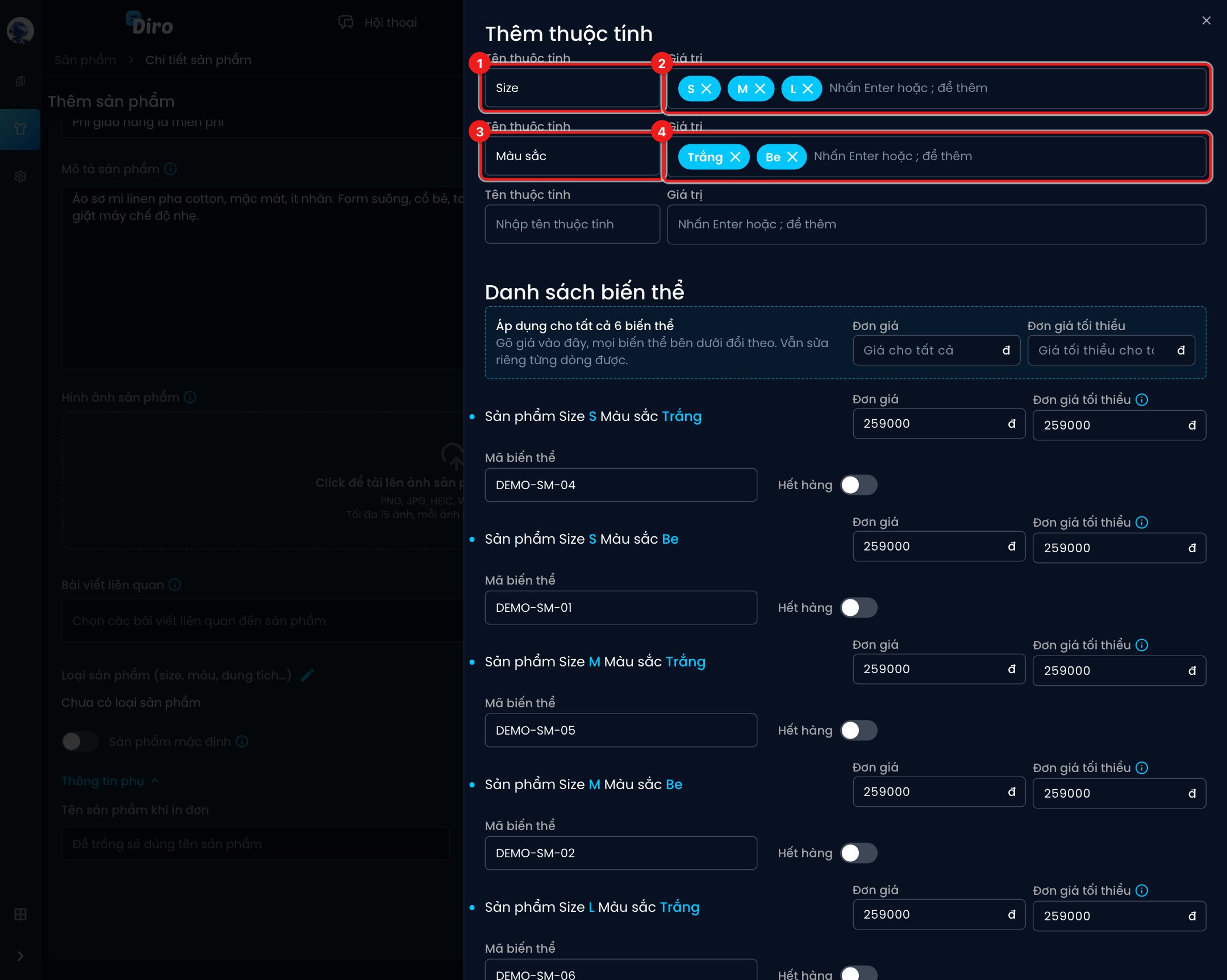The width and height of the screenshot is (1227, 980).
Task: Click the Hội thoại chat icon
Action: click(x=346, y=22)
